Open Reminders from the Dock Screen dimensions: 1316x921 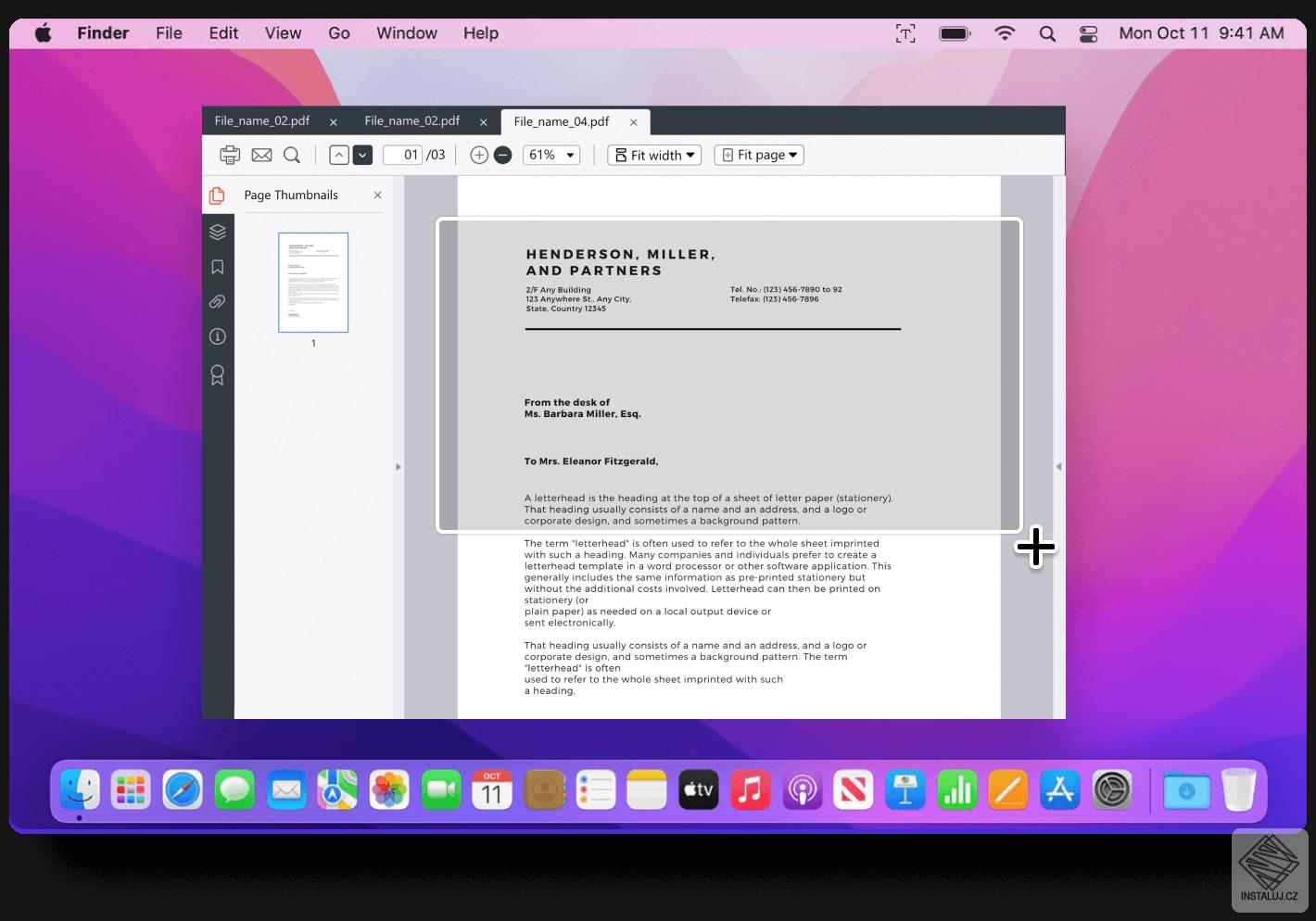[x=595, y=790]
